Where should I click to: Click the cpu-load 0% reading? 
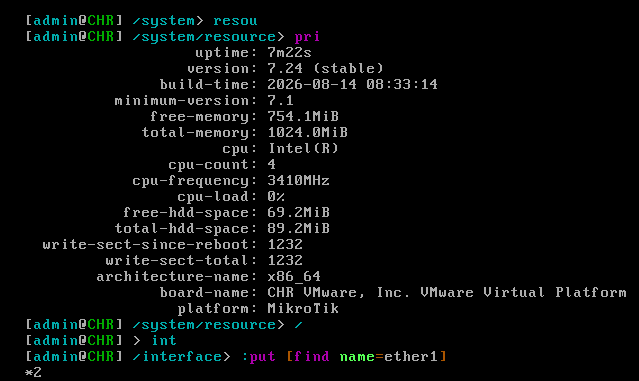pyautogui.click(x=276, y=196)
